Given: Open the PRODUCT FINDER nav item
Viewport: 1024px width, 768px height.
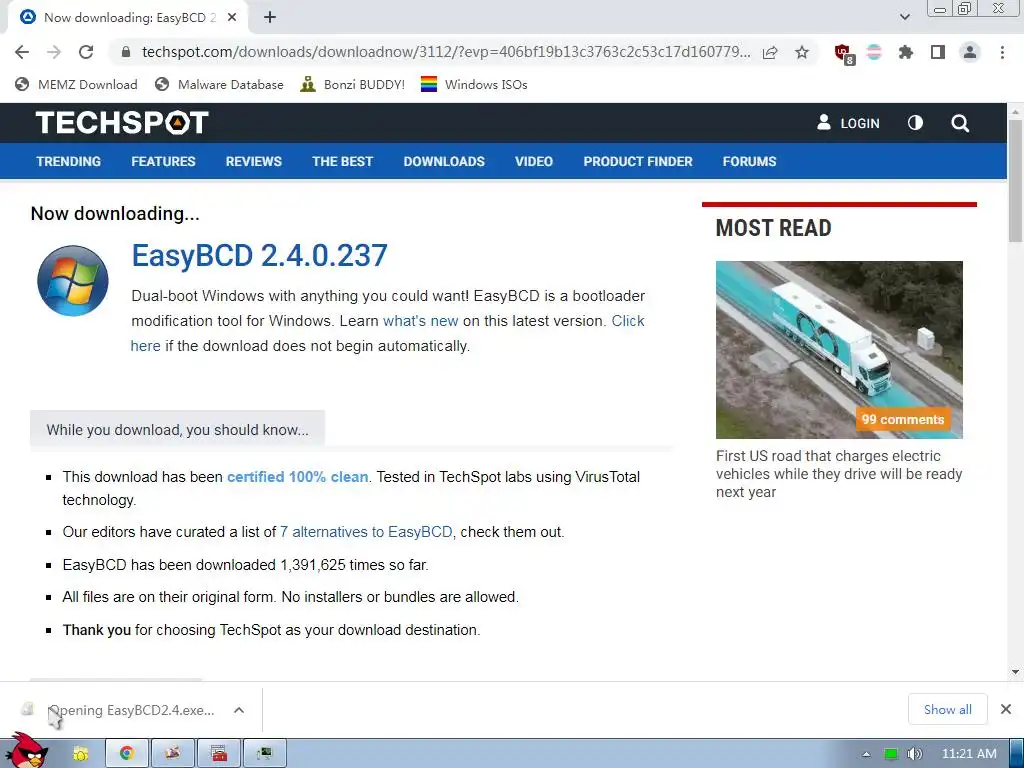Looking at the screenshot, I should click(x=637, y=161).
